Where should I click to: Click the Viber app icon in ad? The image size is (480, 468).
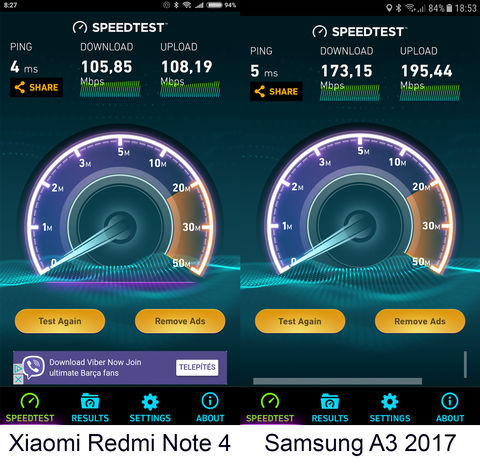tap(33, 367)
